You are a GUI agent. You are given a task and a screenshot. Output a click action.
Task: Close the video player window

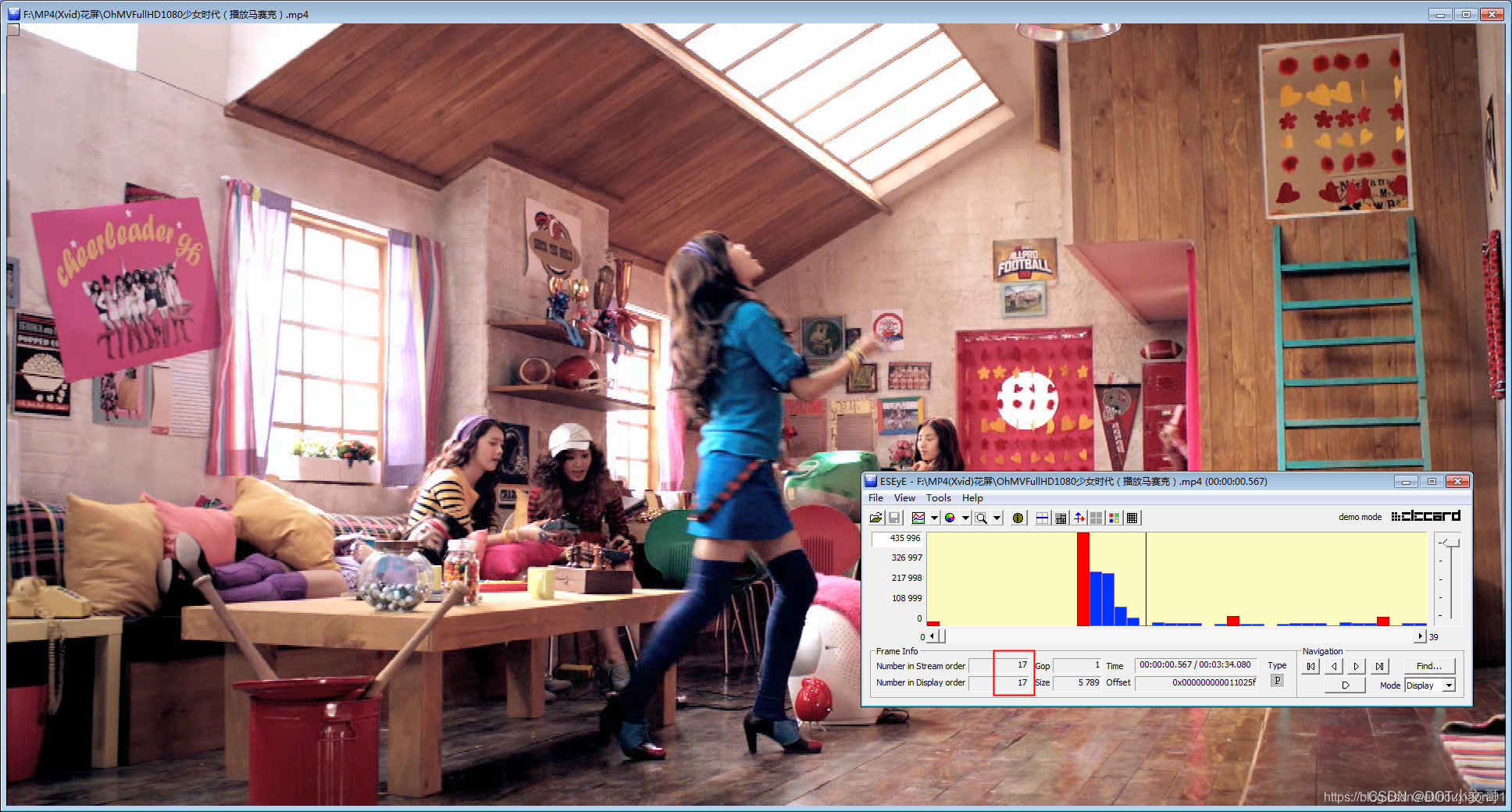1492,14
